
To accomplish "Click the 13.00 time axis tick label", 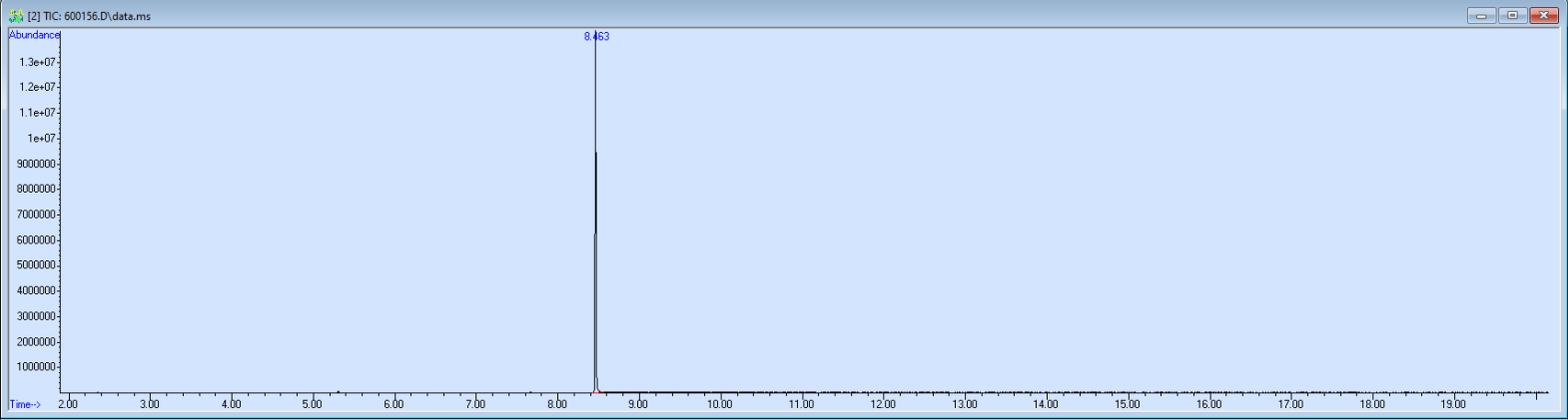I will click(x=965, y=404).
